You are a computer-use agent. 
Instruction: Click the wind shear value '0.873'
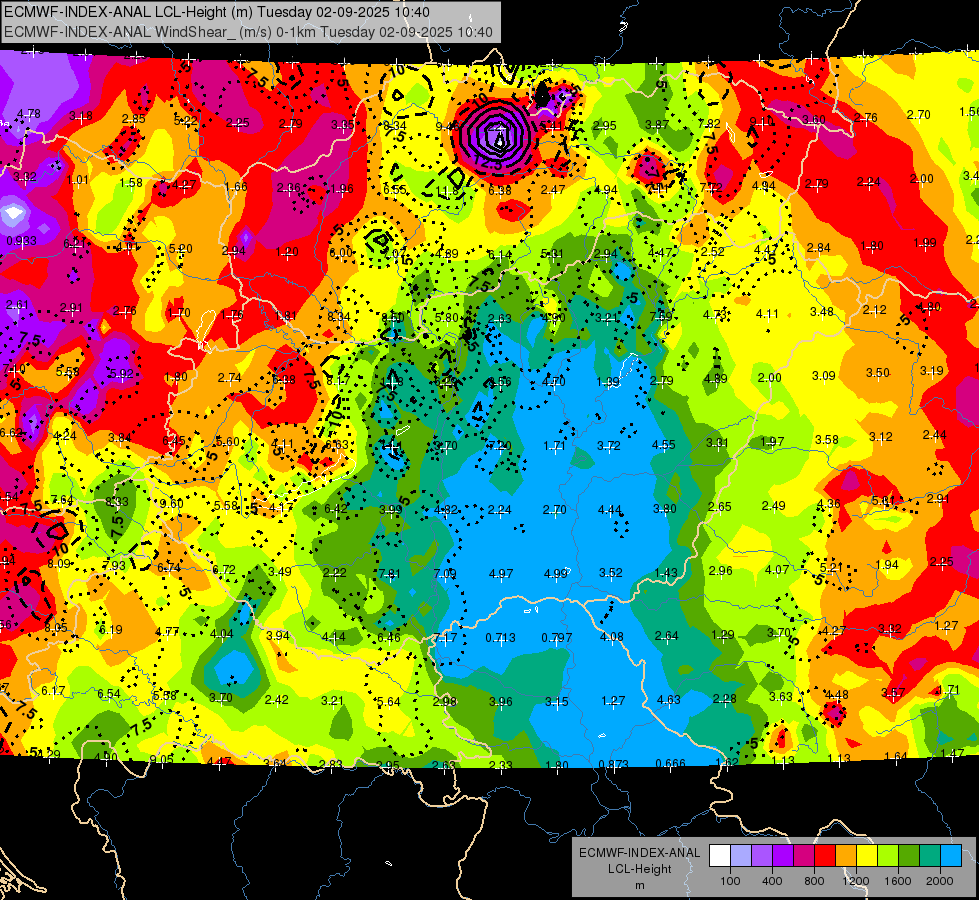coord(614,764)
